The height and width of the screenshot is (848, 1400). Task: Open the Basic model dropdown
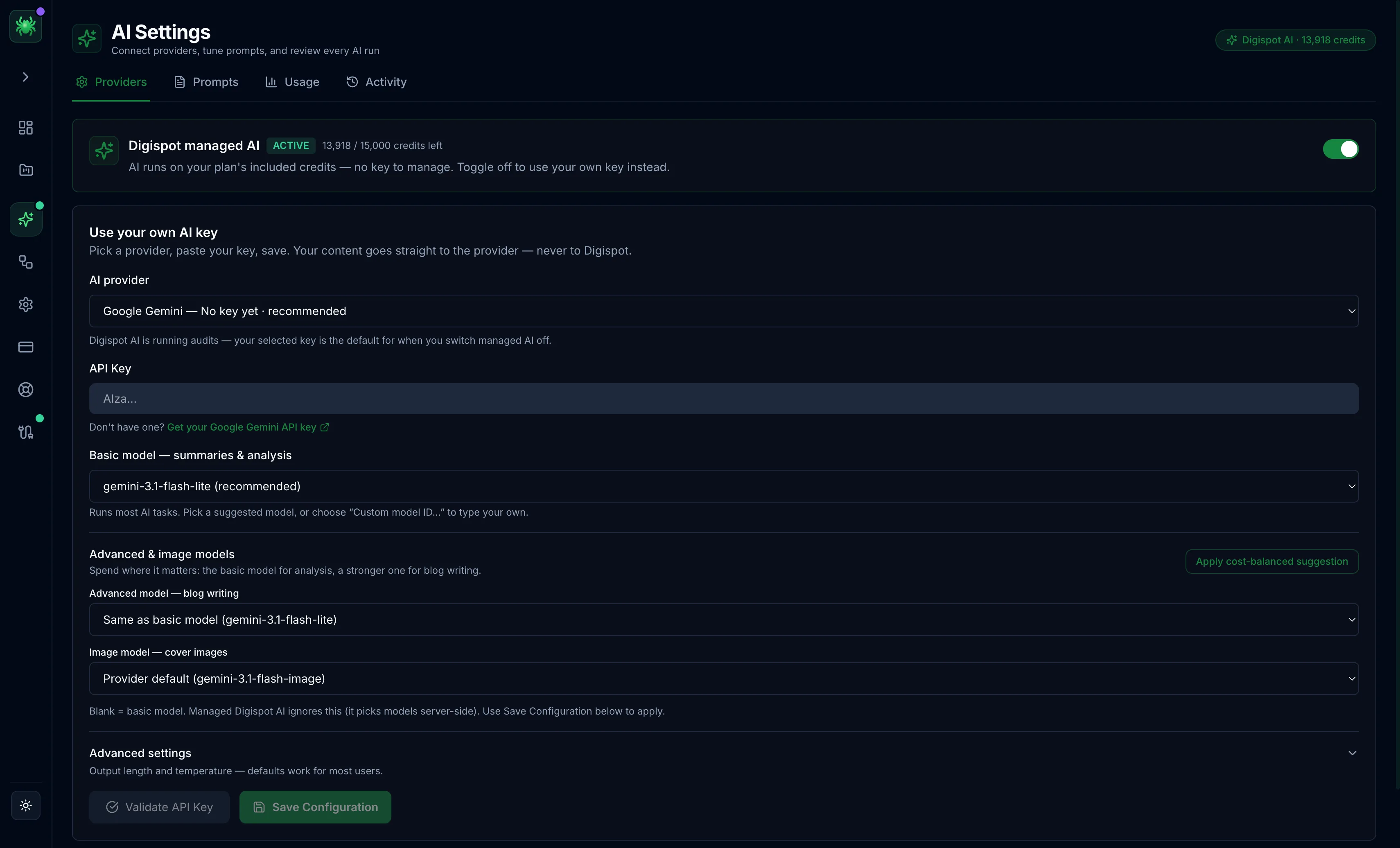click(x=724, y=486)
